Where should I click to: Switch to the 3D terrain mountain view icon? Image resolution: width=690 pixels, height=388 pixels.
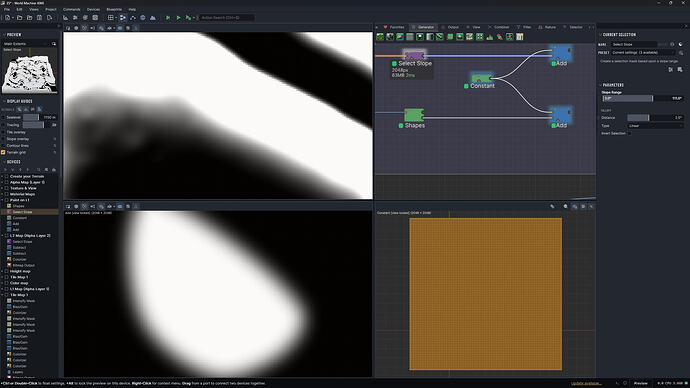(153, 18)
